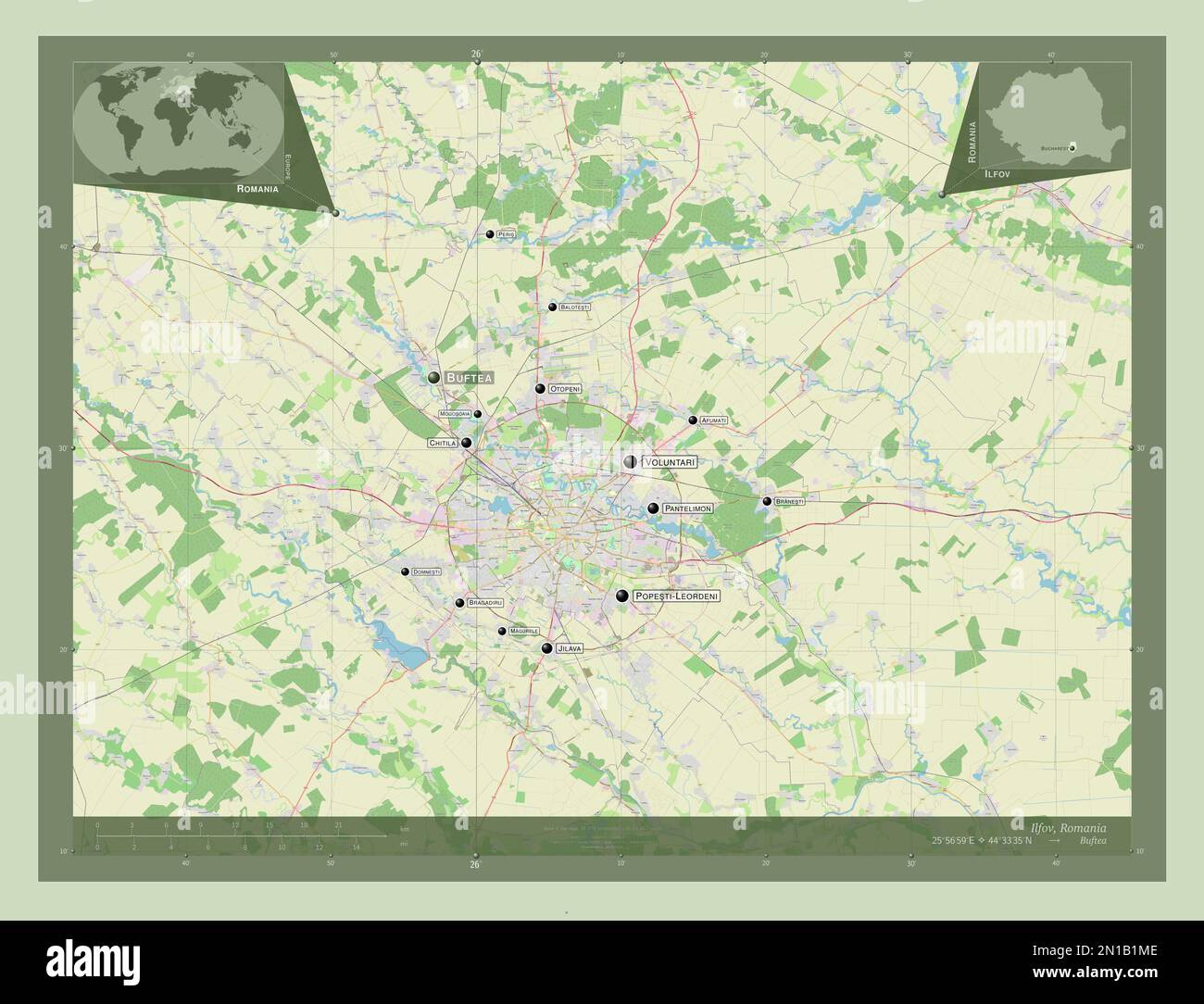Screen dimensions: 1204x1004
Task: Click the Periș marker dot
Action: tap(490, 234)
